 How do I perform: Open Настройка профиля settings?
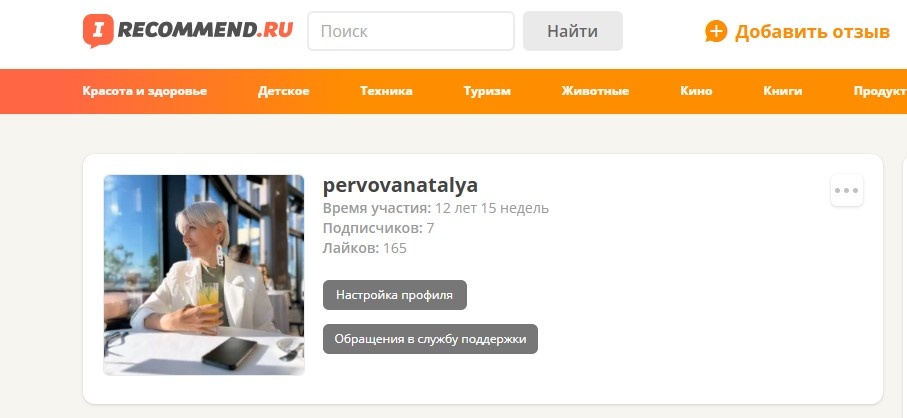coord(394,295)
